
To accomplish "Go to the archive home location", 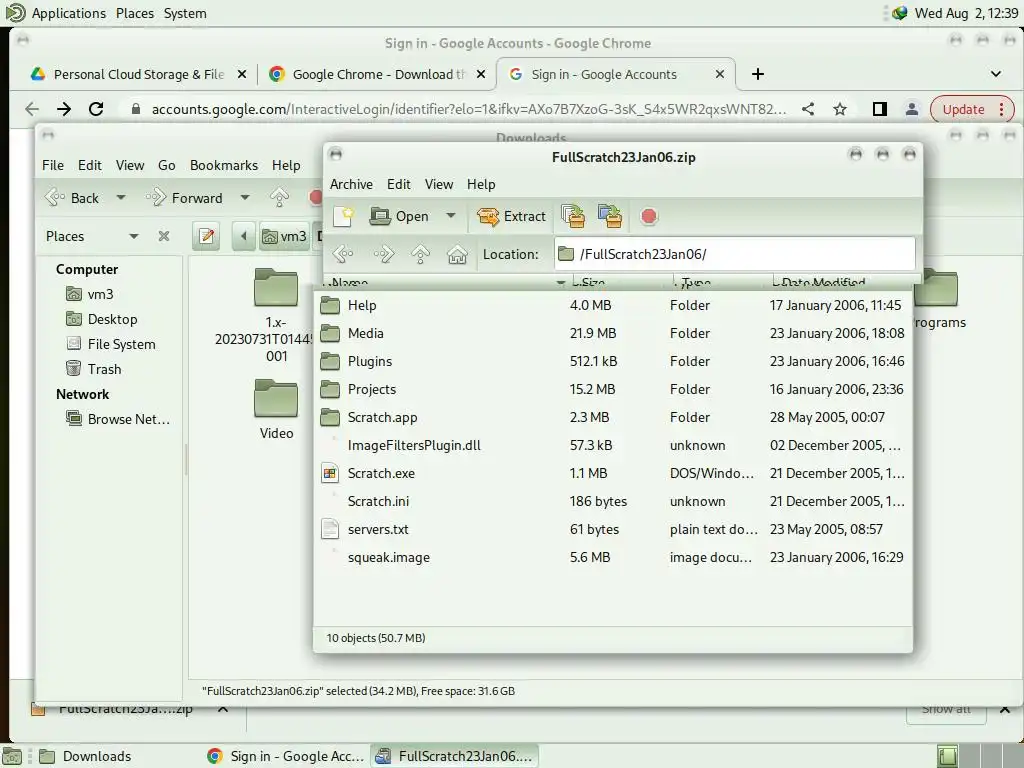I will click(x=457, y=254).
